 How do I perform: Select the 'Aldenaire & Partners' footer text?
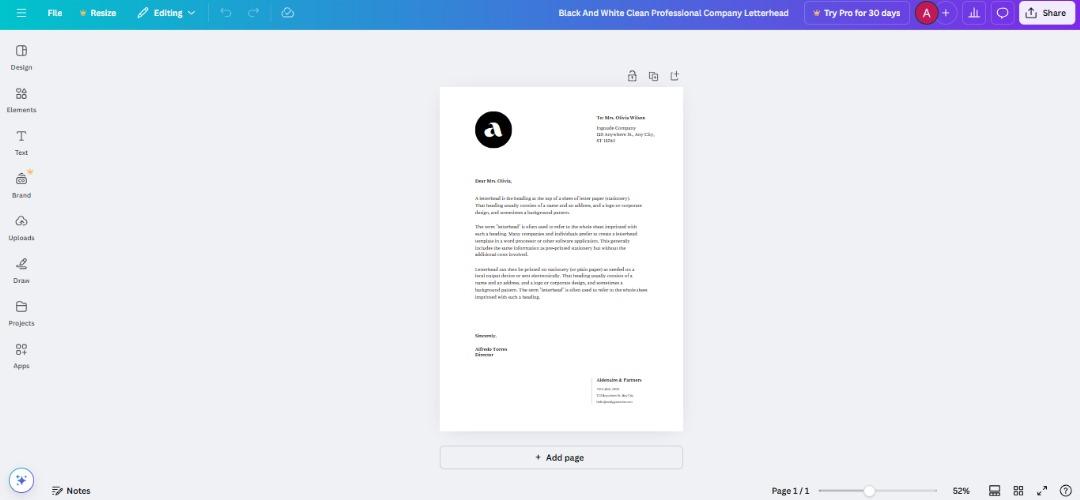point(619,380)
